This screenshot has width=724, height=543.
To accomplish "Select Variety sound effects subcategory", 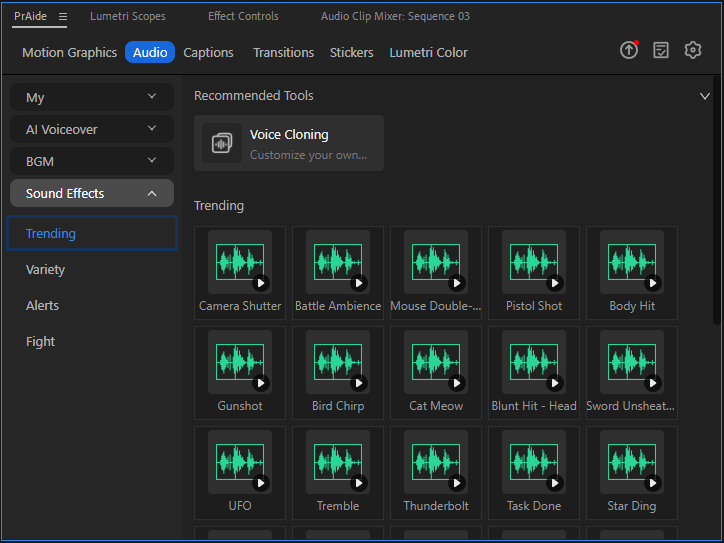I will point(45,269).
